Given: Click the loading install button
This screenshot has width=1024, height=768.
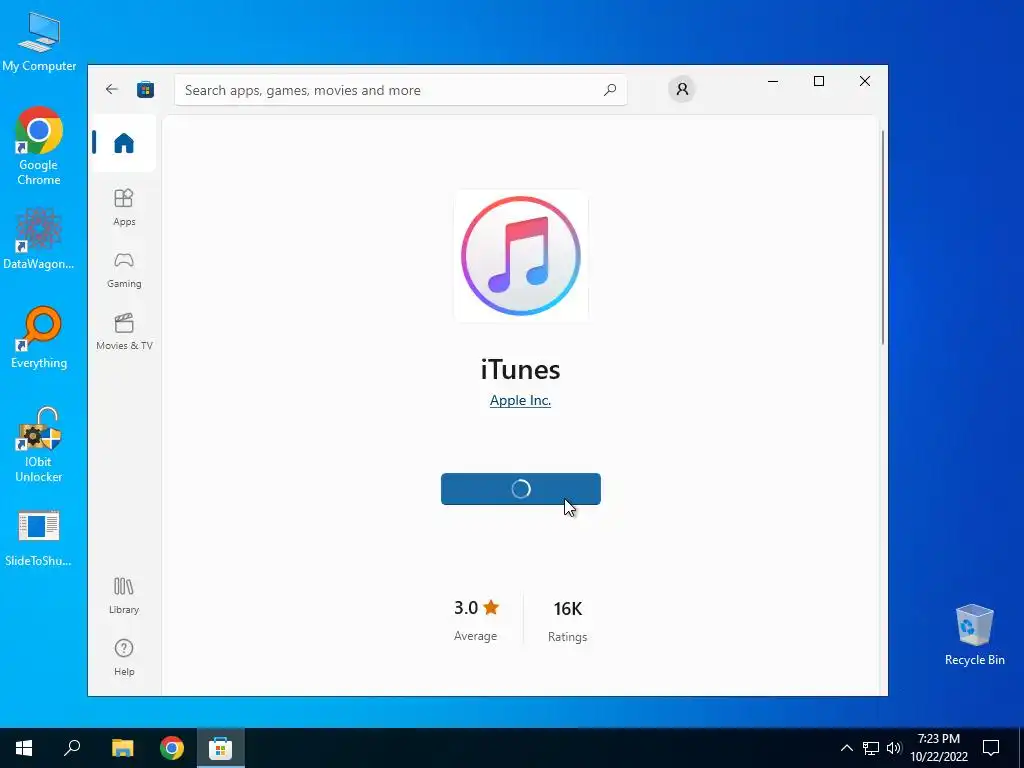Looking at the screenshot, I should click(520, 489).
